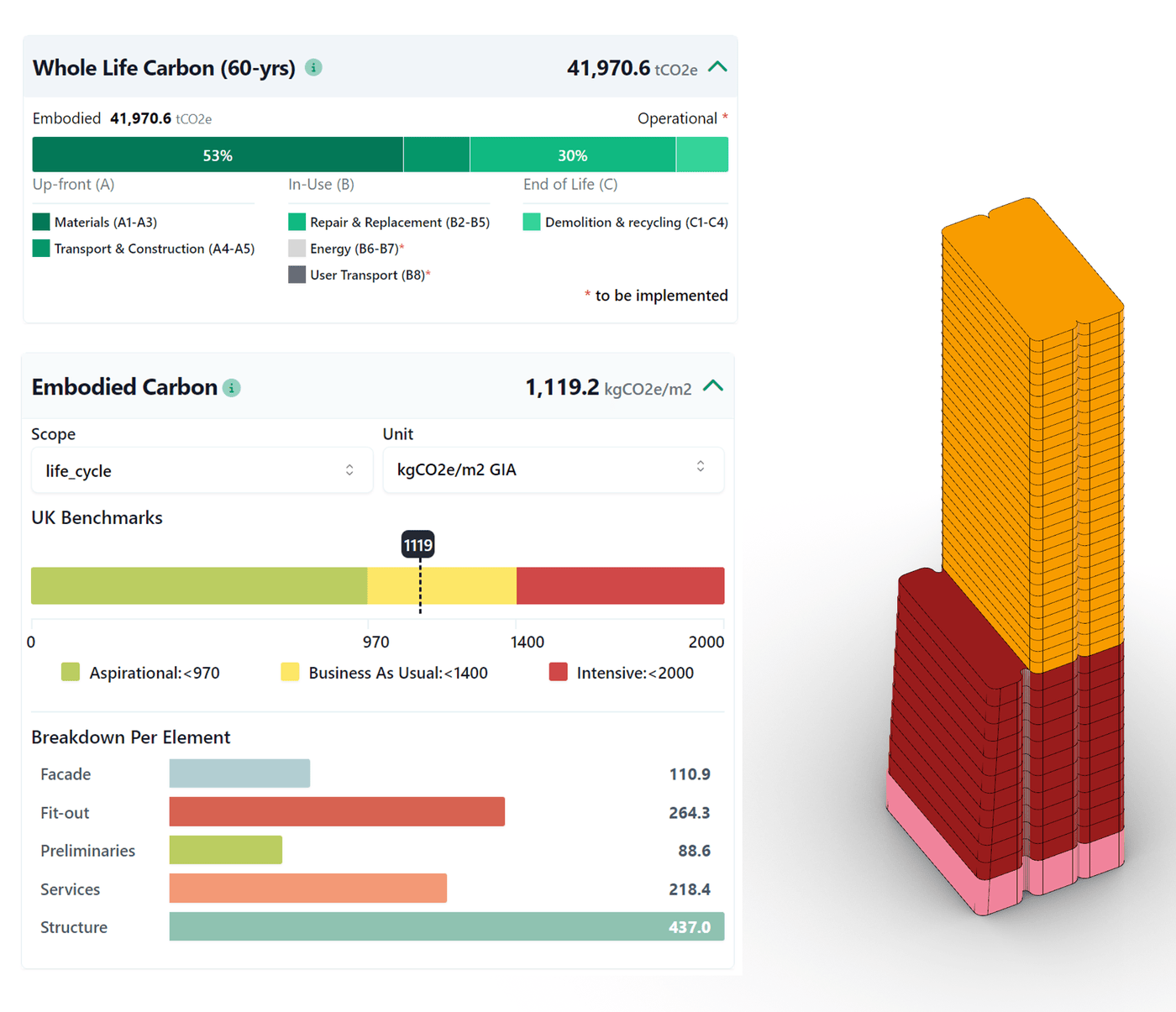This screenshot has width=1176, height=1012.
Task: Click the 30% bar segment
Action: [x=573, y=155]
